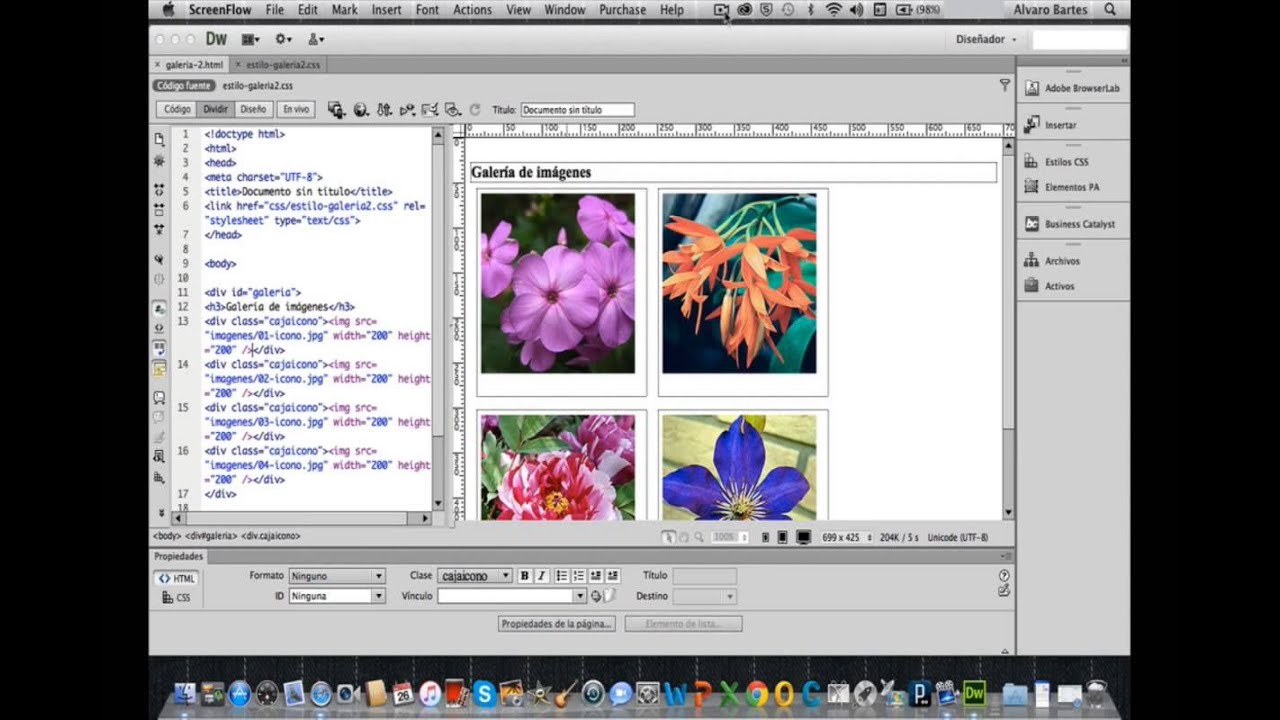Viewport: 1280px width, 720px height.
Task: Open the Purchase menu in menu bar
Action: pyautogui.click(x=622, y=10)
